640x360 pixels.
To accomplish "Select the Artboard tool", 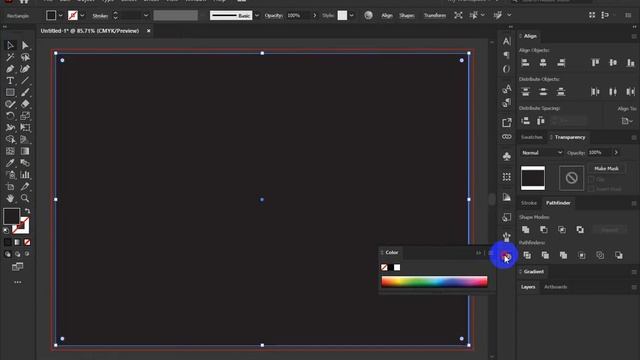I will (10, 187).
